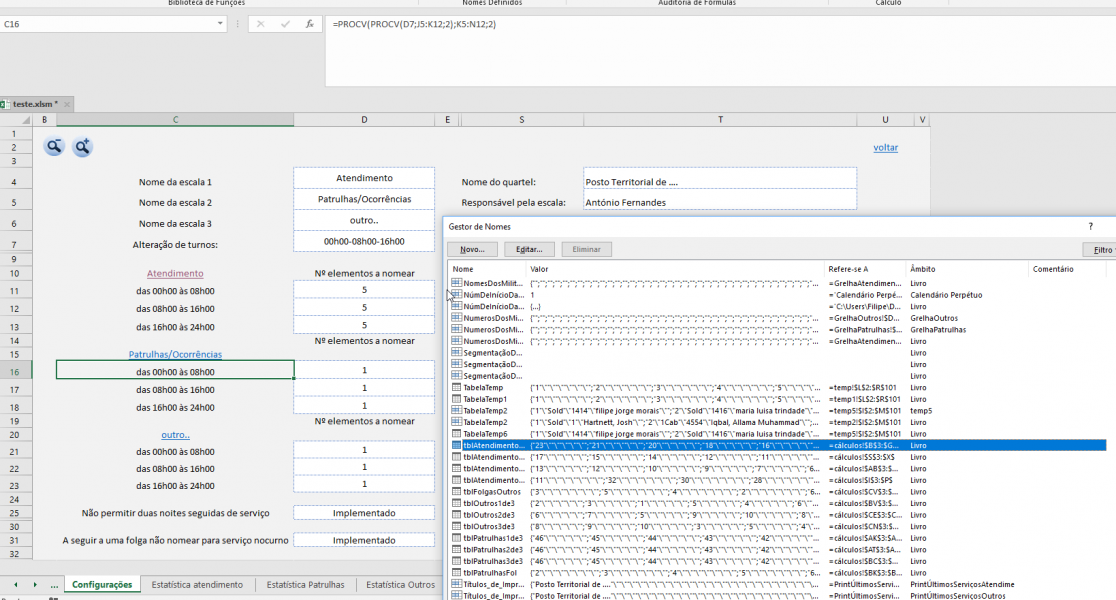This screenshot has height=600, width=1116.
Task: Follow the voltar link
Action: (885, 147)
